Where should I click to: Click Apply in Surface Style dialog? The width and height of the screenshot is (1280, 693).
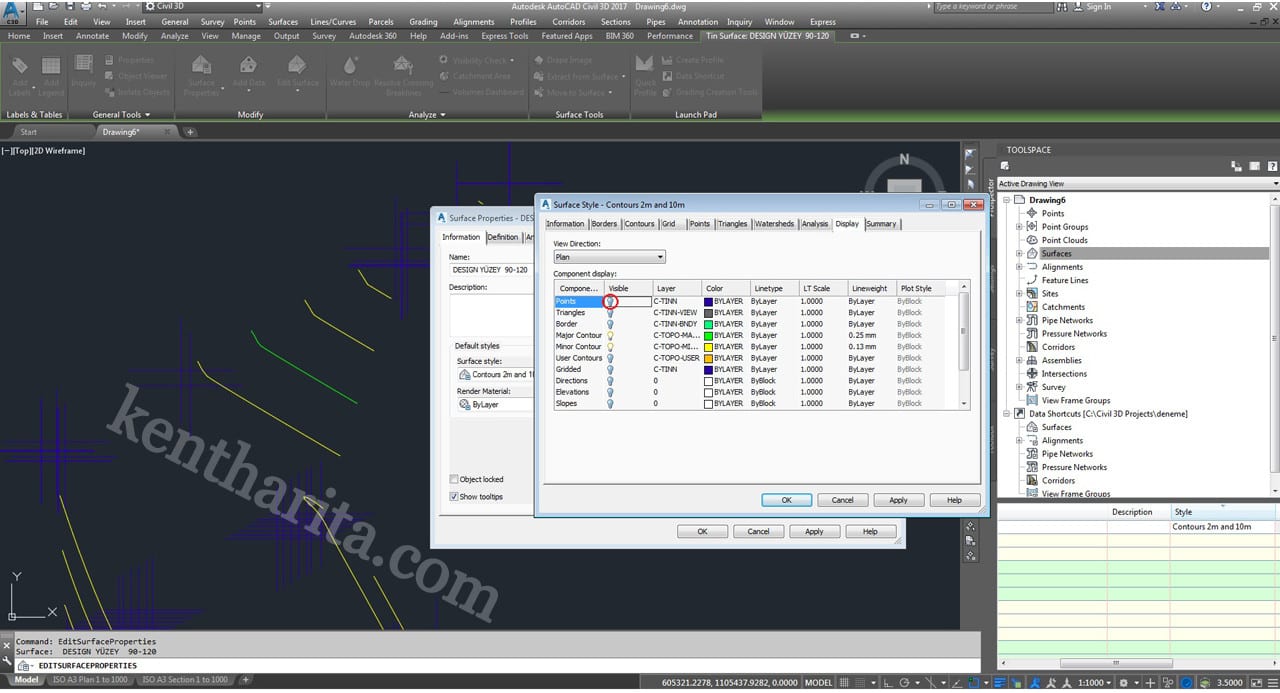point(898,500)
